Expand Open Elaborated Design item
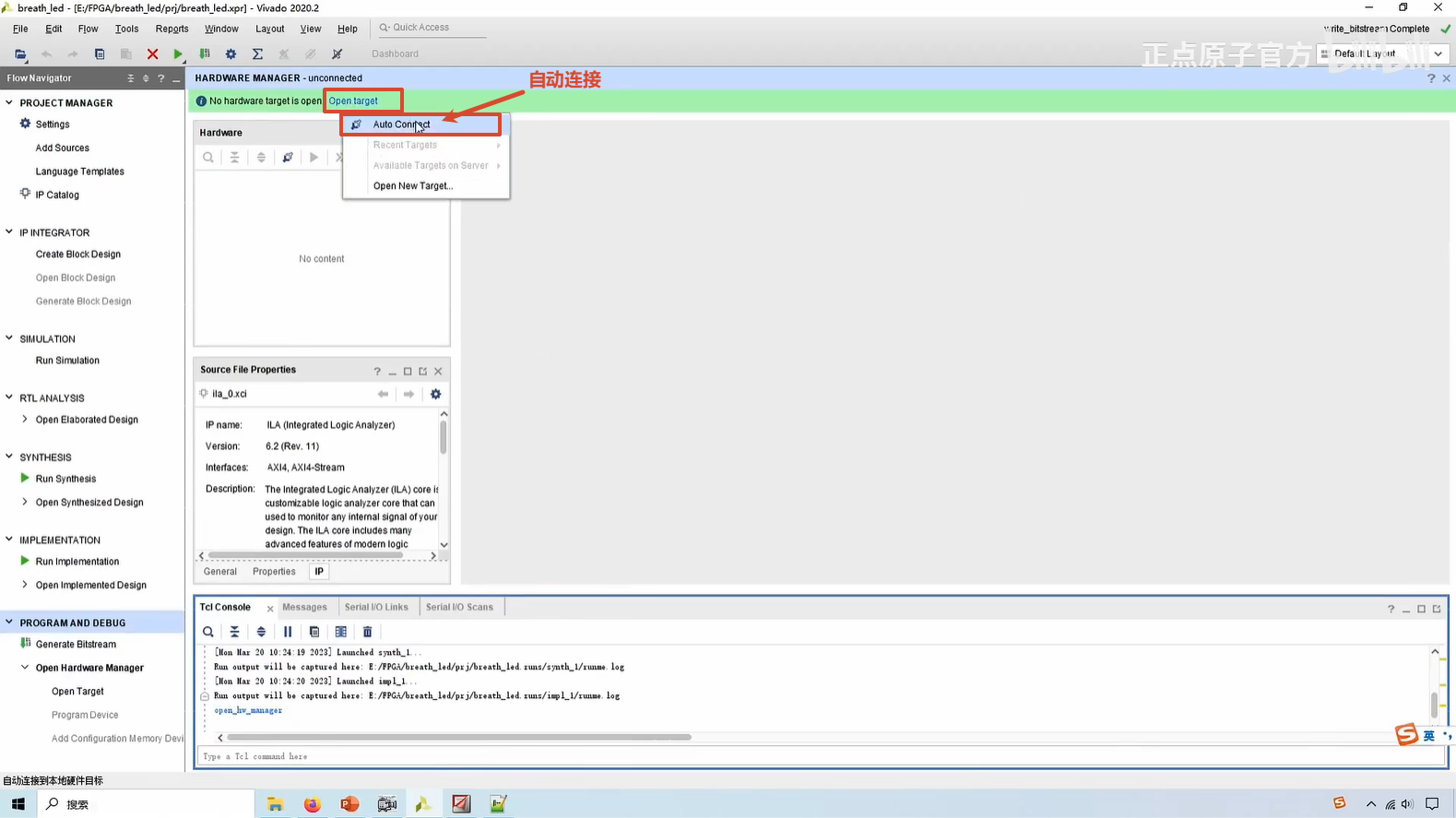 (x=25, y=419)
